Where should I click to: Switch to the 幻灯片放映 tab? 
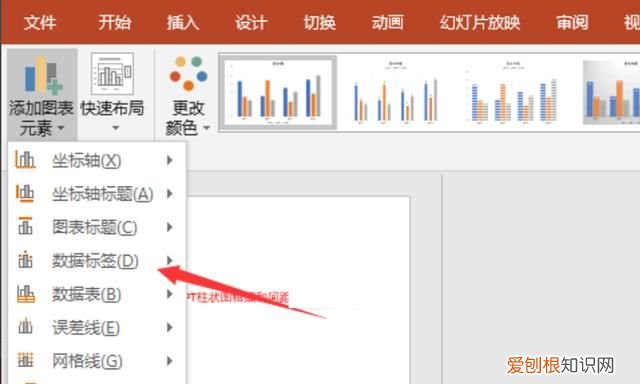click(x=480, y=22)
